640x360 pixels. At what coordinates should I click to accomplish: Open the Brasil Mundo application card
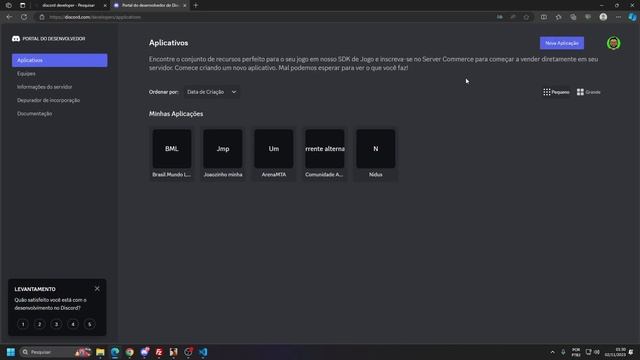pos(171,153)
